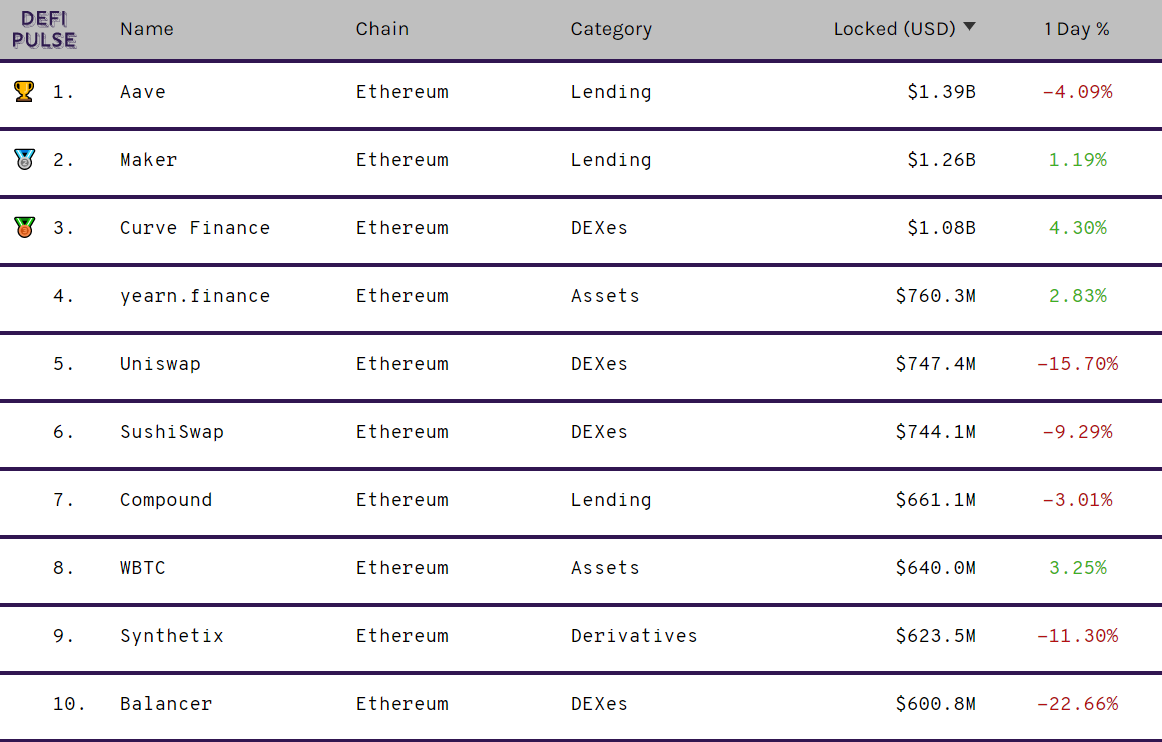Open SushiSwap project details
The width and height of the screenshot is (1162, 742).
[x=172, y=432]
